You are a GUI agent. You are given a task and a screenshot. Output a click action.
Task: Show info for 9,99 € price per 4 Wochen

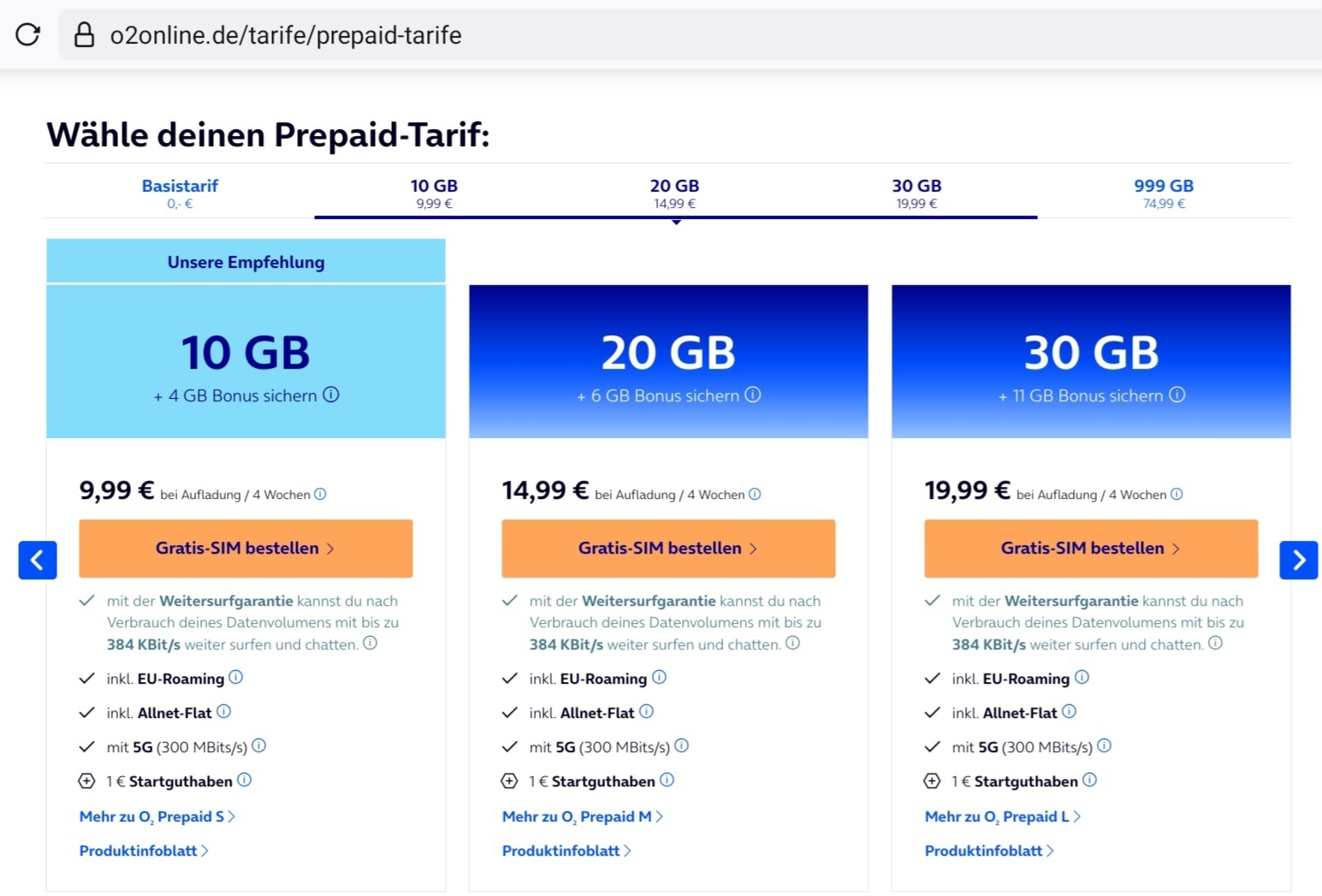[320, 494]
